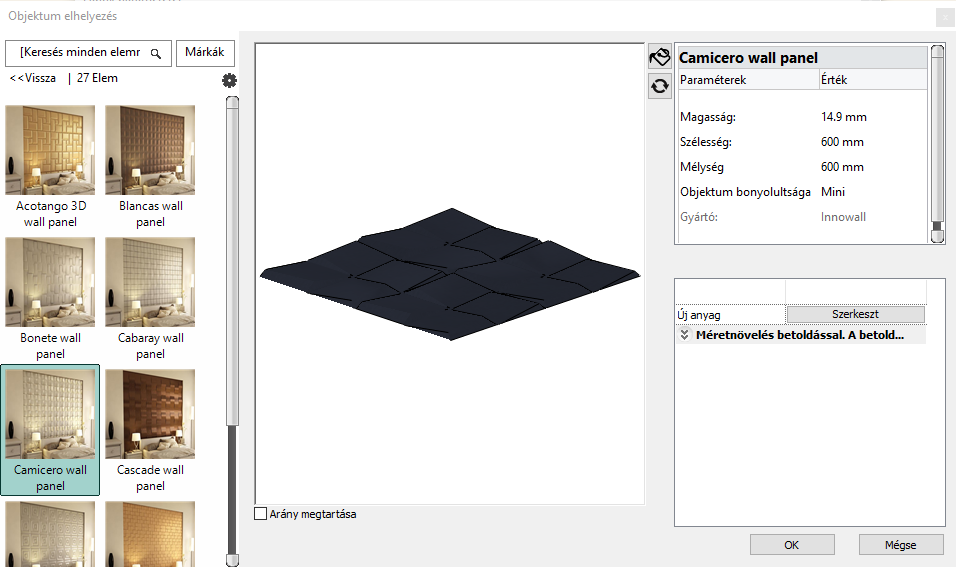Expand the Méretnövelés betoldással section
Image resolution: width=956 pixels, height=567 pixels.
coord(684,335)
